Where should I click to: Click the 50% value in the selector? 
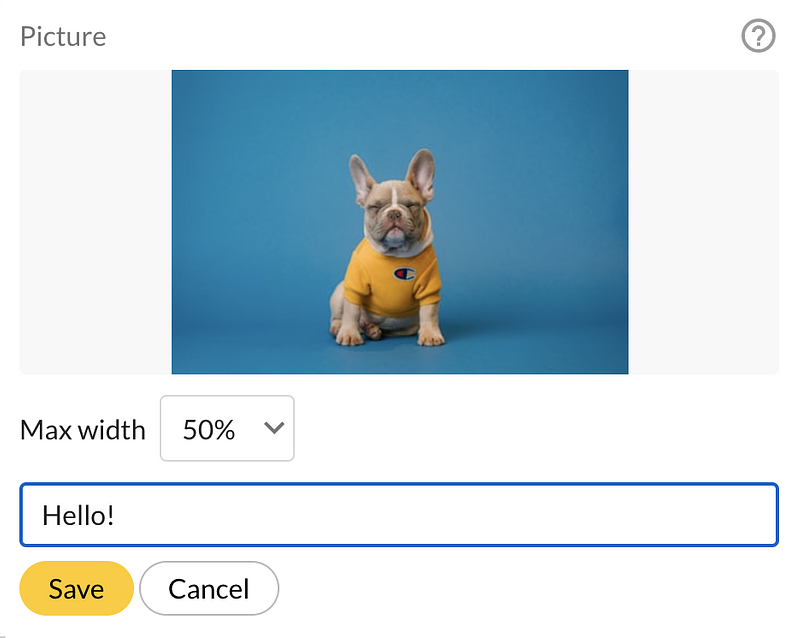[x=209, y=430]
